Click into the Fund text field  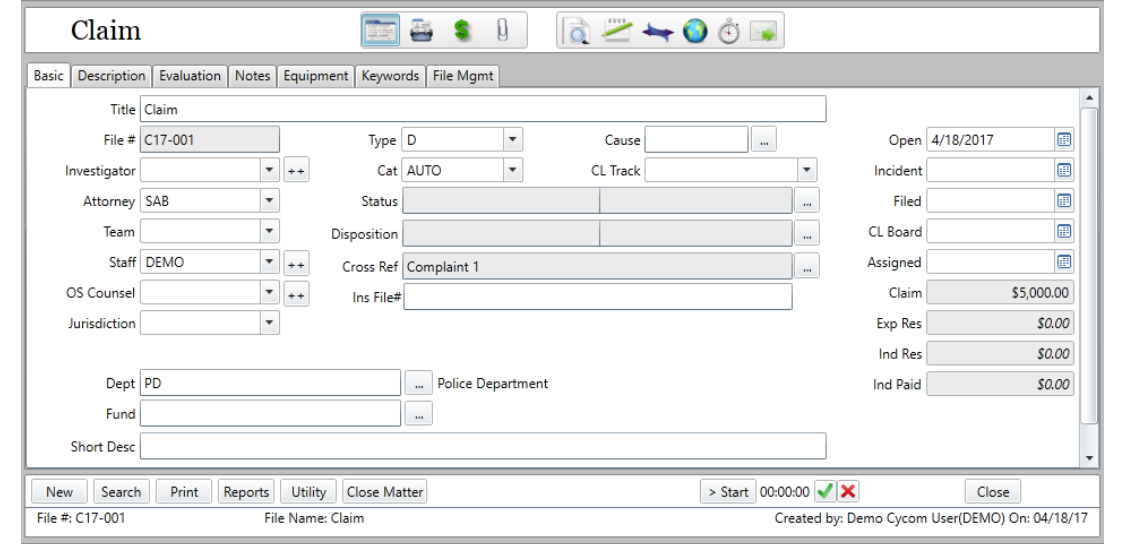(270, 414)
